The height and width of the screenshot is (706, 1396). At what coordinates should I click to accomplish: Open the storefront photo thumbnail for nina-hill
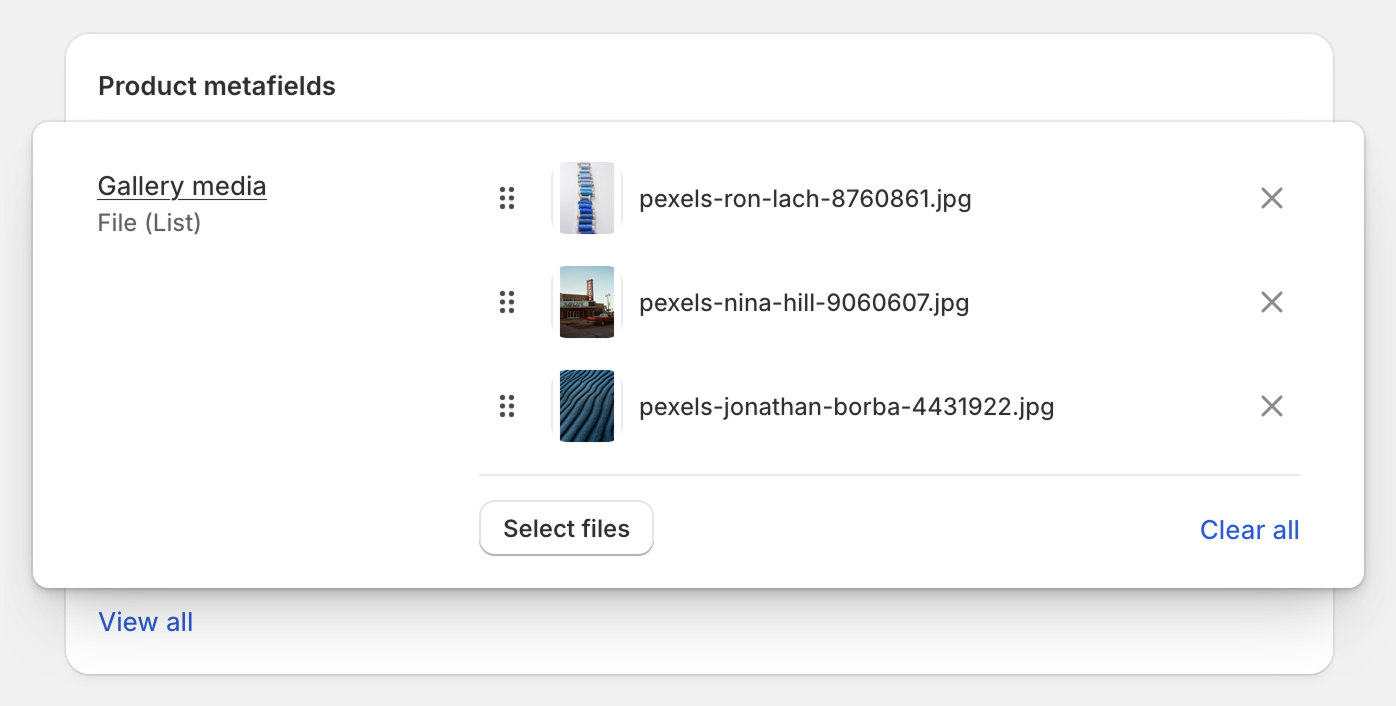tap(586, 301)
